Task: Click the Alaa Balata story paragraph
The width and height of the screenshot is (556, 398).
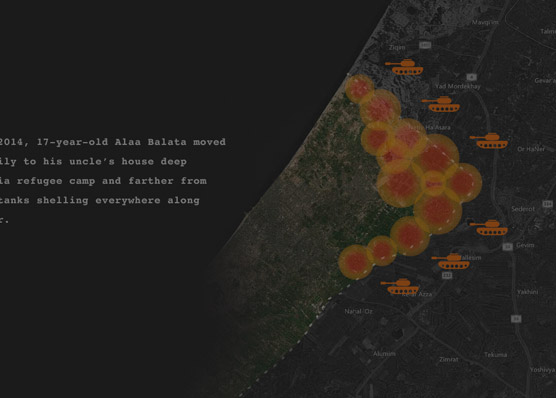Action: (113, 181)
